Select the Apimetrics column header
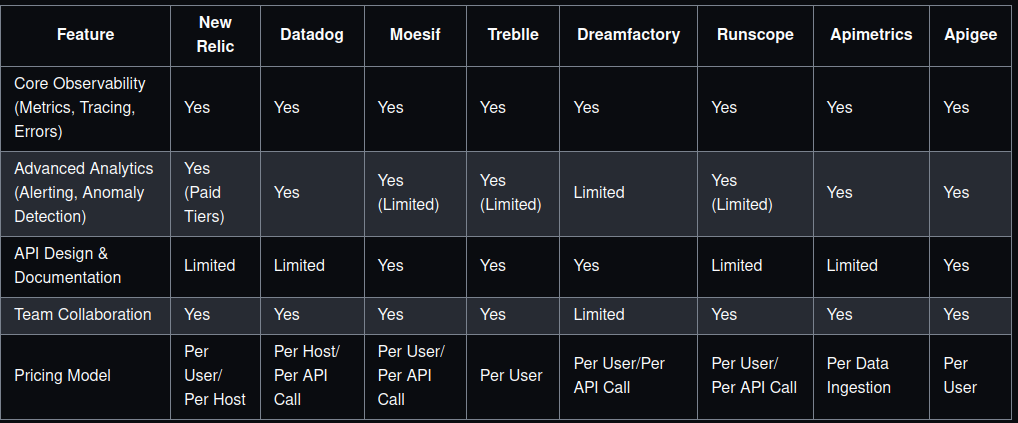The width and height of the screenshot is (1018, 423). (x=871, y=34)
